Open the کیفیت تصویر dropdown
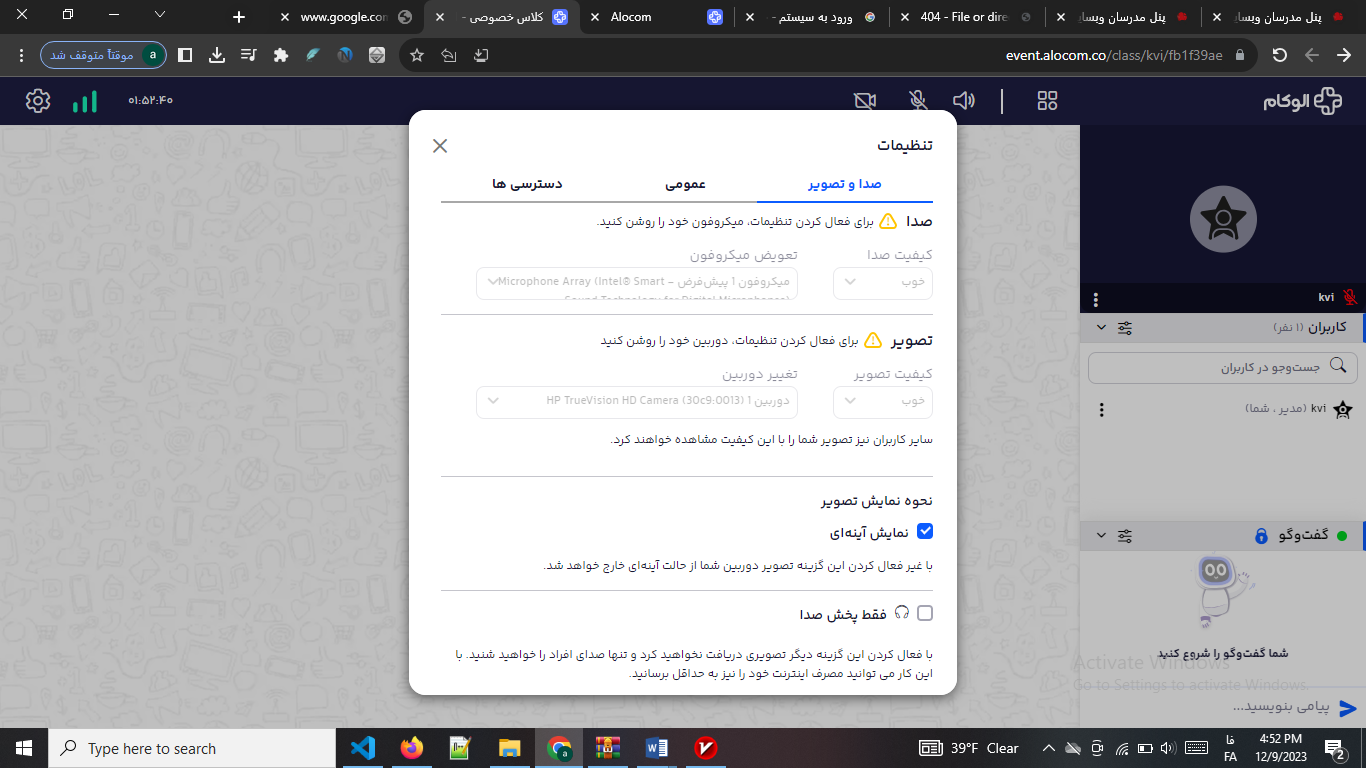The width and height of the screenshot is (1366, 768). [x=883, y=402]
